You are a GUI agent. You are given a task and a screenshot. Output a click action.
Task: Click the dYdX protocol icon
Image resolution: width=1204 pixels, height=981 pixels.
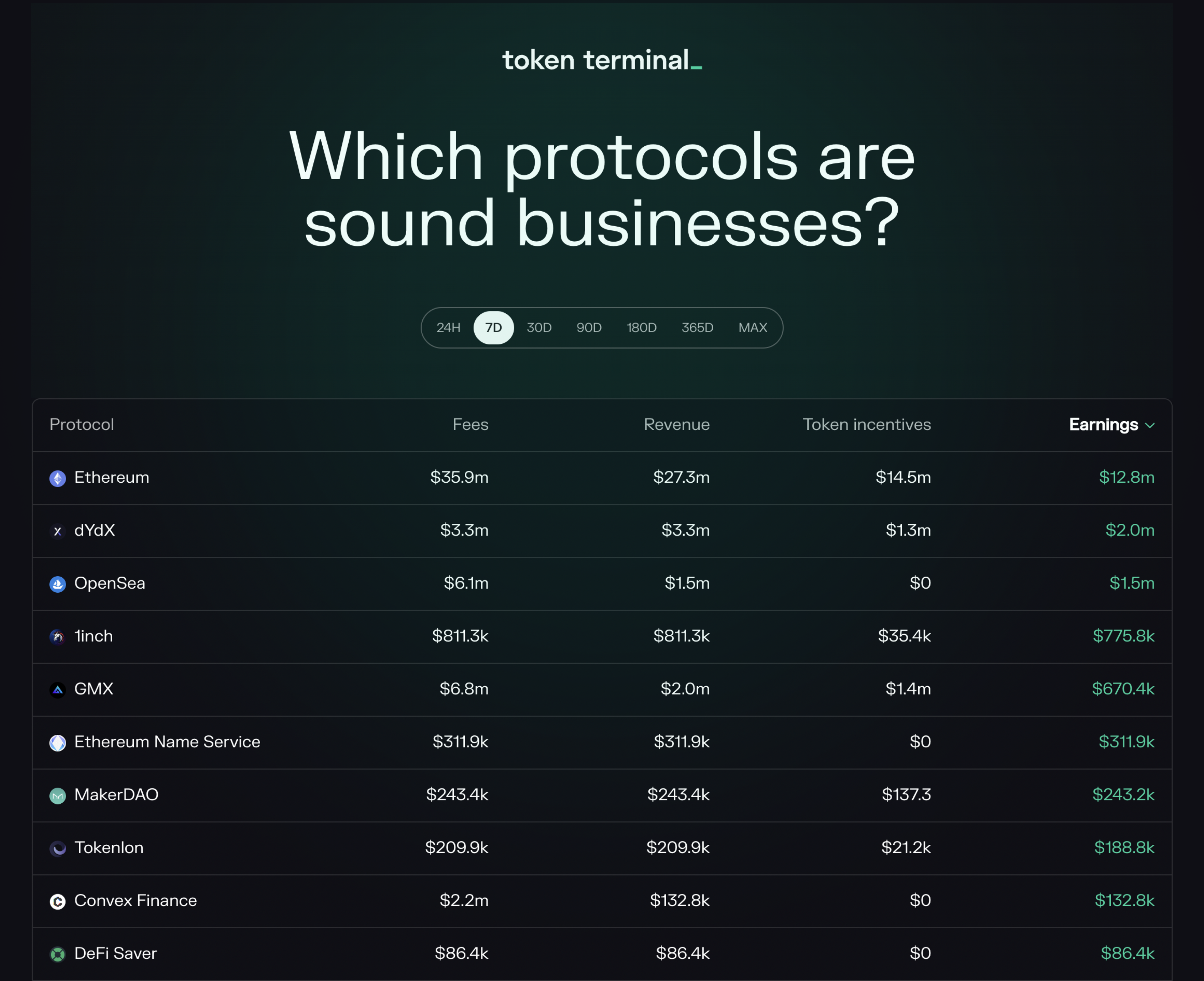pyautogui.click(x=58, y=531)
